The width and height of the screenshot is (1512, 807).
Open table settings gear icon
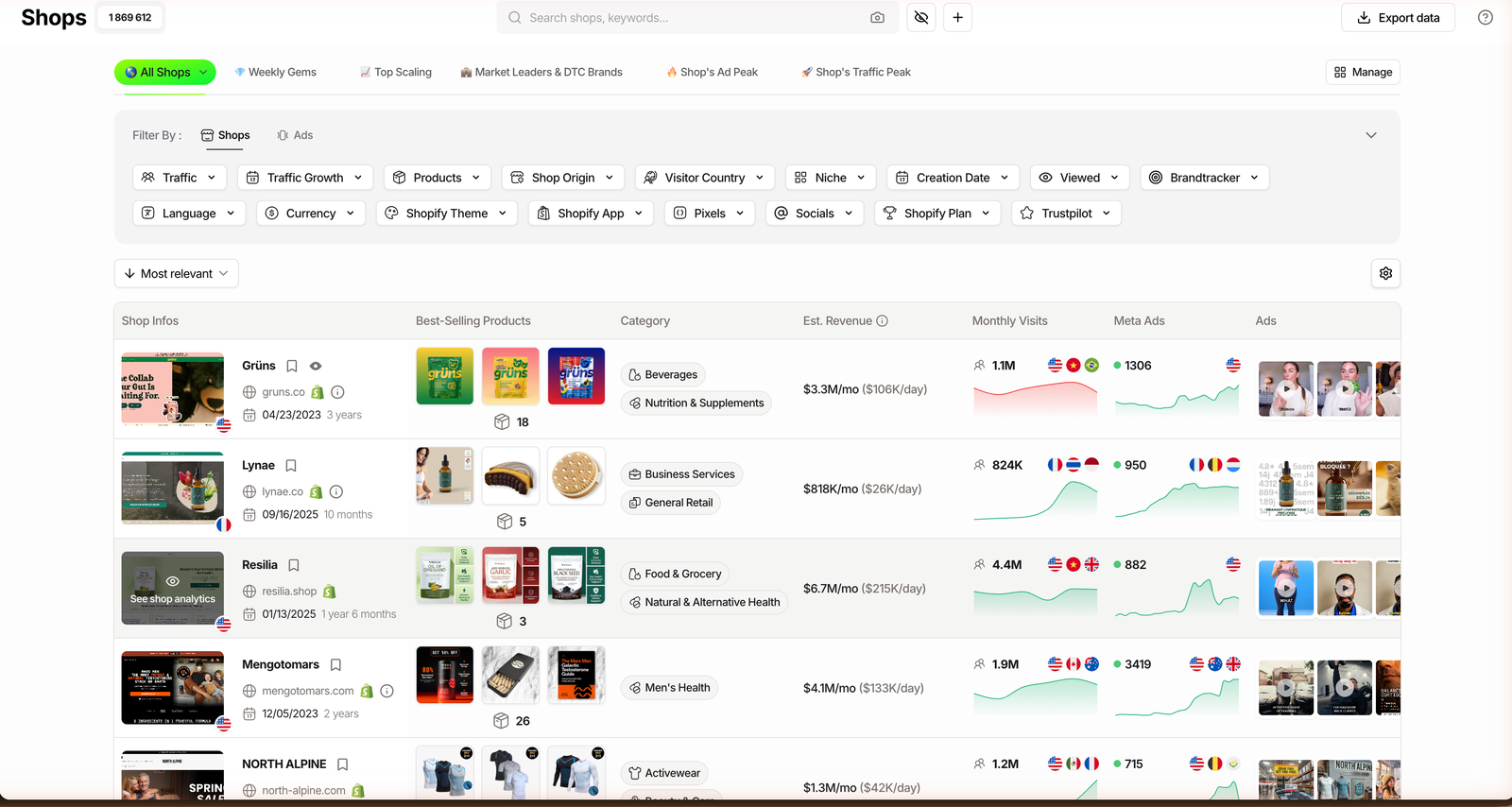[x=1385, y=273]
